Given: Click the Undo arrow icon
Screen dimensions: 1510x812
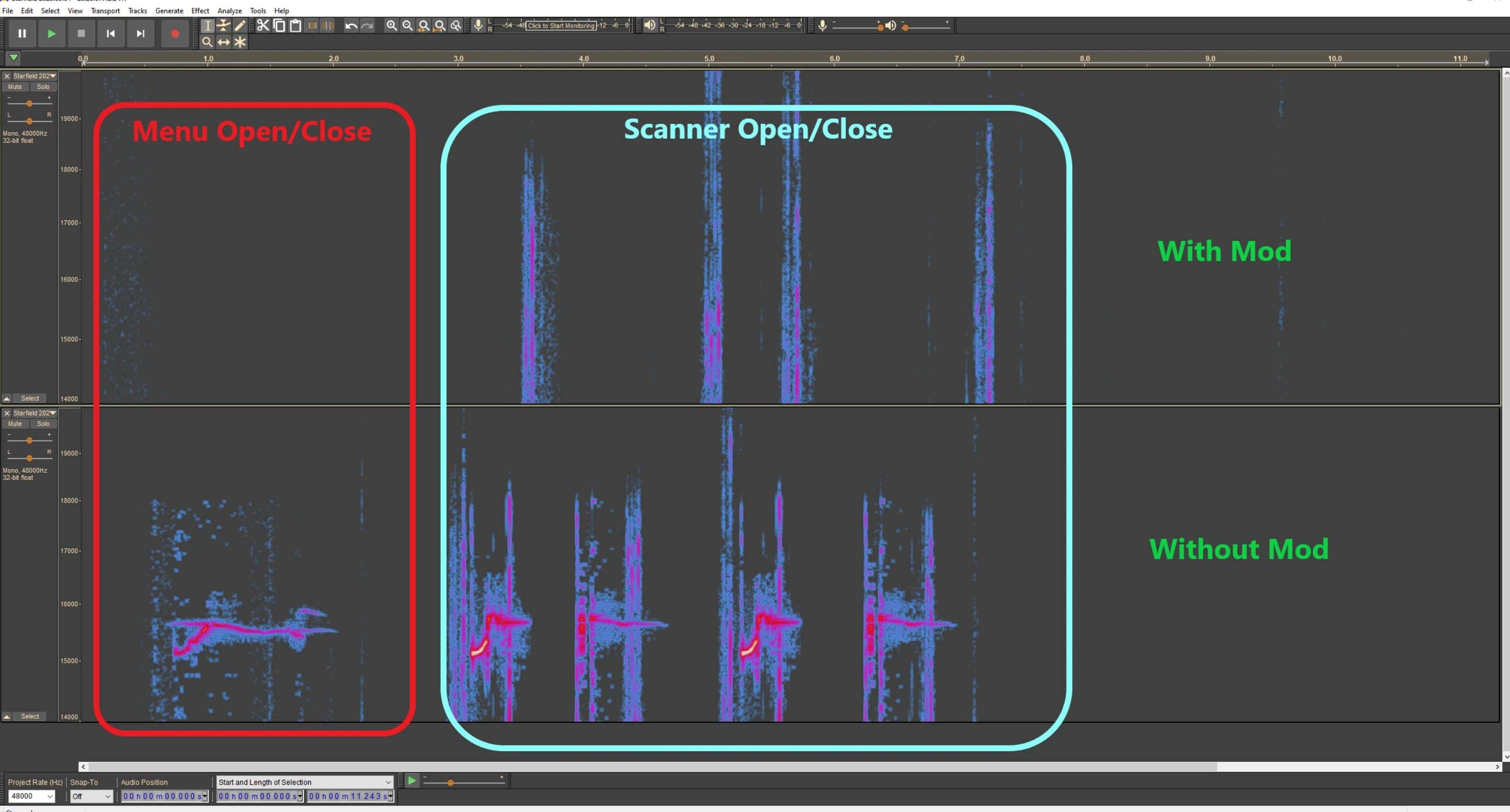Looking at the screenshot, I should click(351, 25).
